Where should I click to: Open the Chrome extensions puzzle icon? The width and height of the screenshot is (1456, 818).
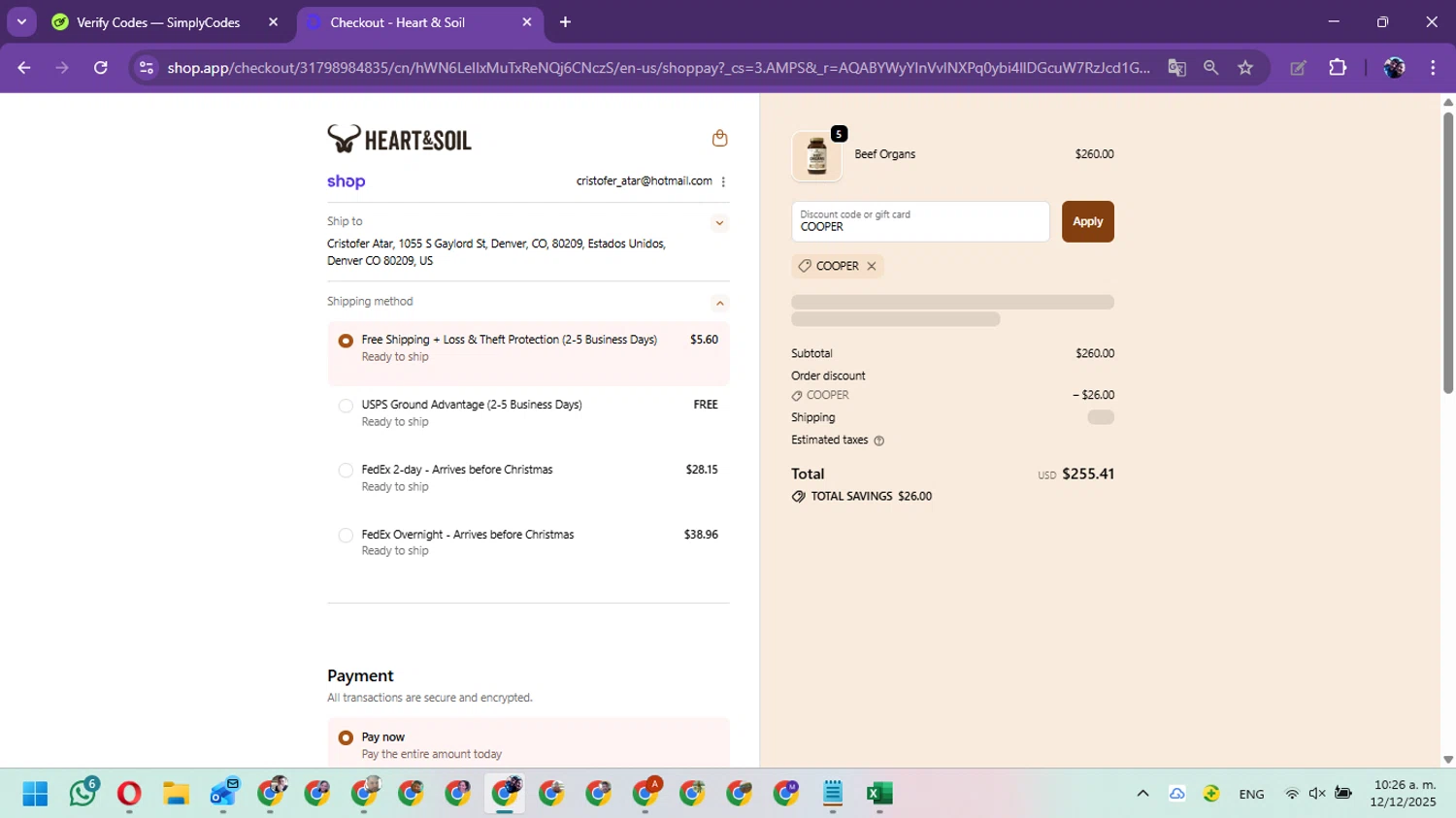(x=1338, y=67)
